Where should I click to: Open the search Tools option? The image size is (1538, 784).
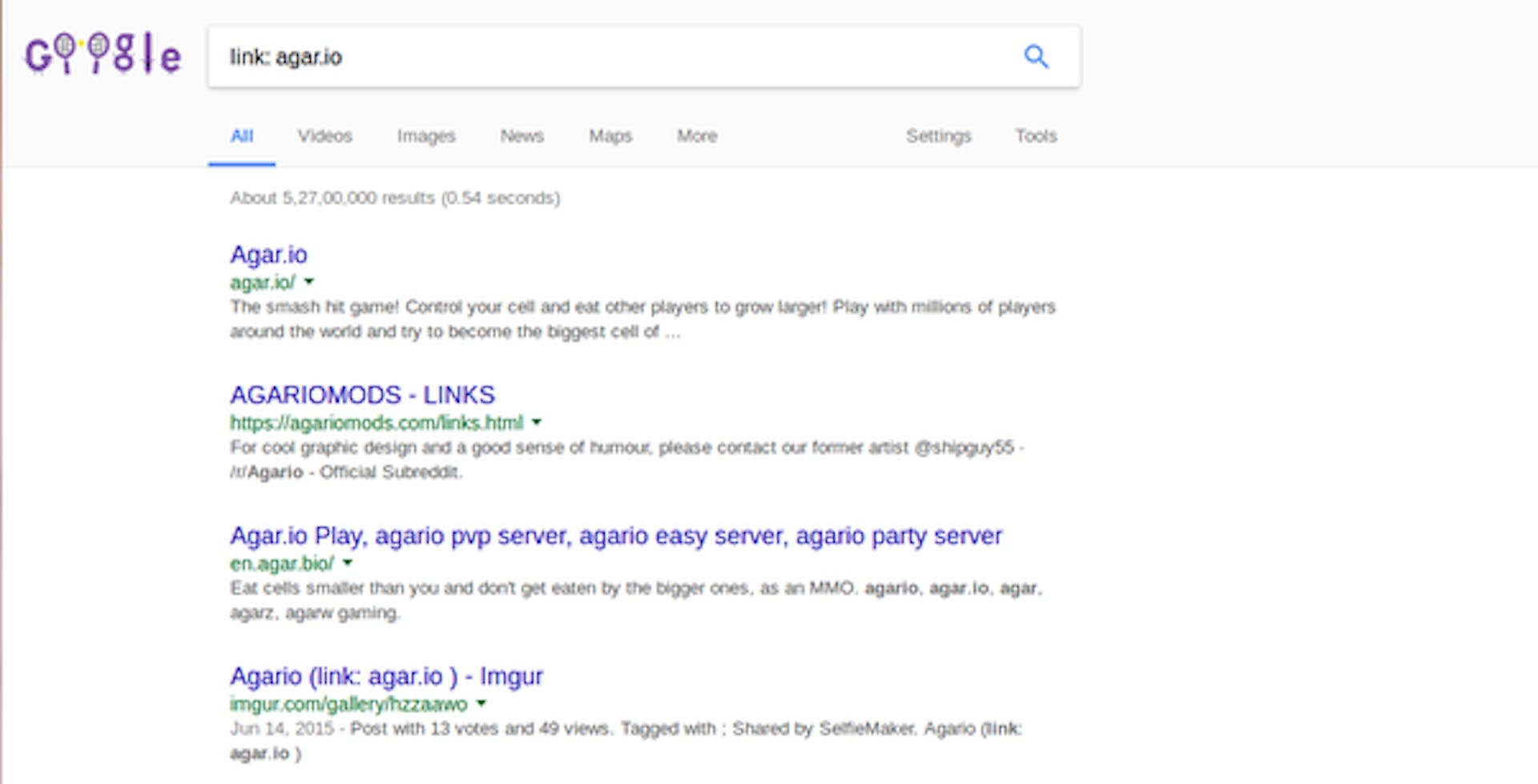1037,136
